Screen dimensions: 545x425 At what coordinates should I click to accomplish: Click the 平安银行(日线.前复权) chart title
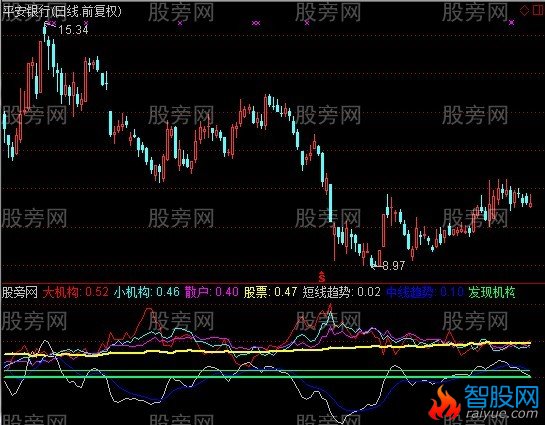62,12
